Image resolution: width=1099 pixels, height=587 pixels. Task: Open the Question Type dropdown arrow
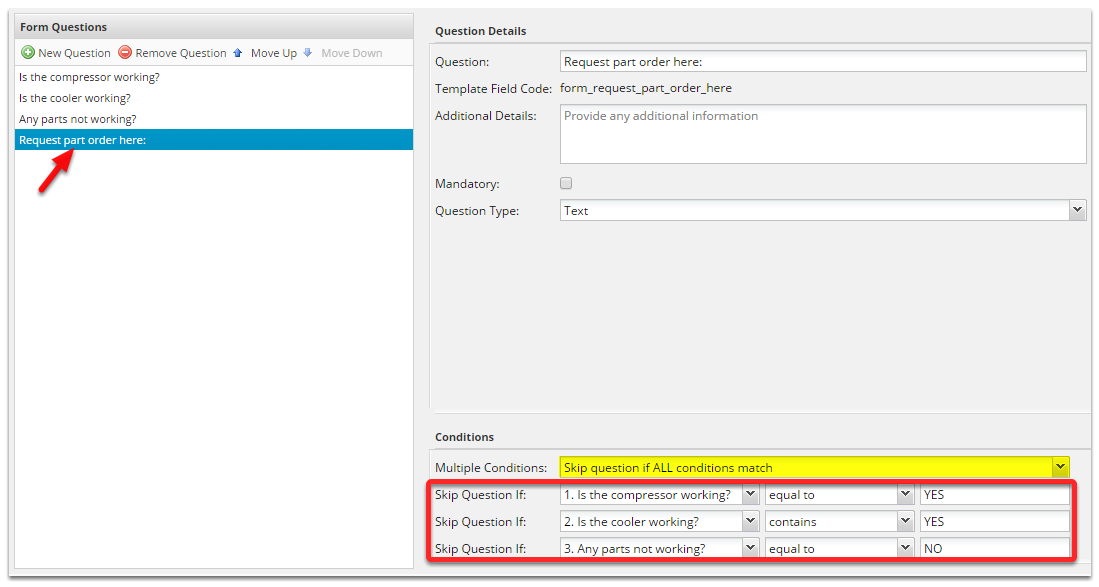[1078, 210]
